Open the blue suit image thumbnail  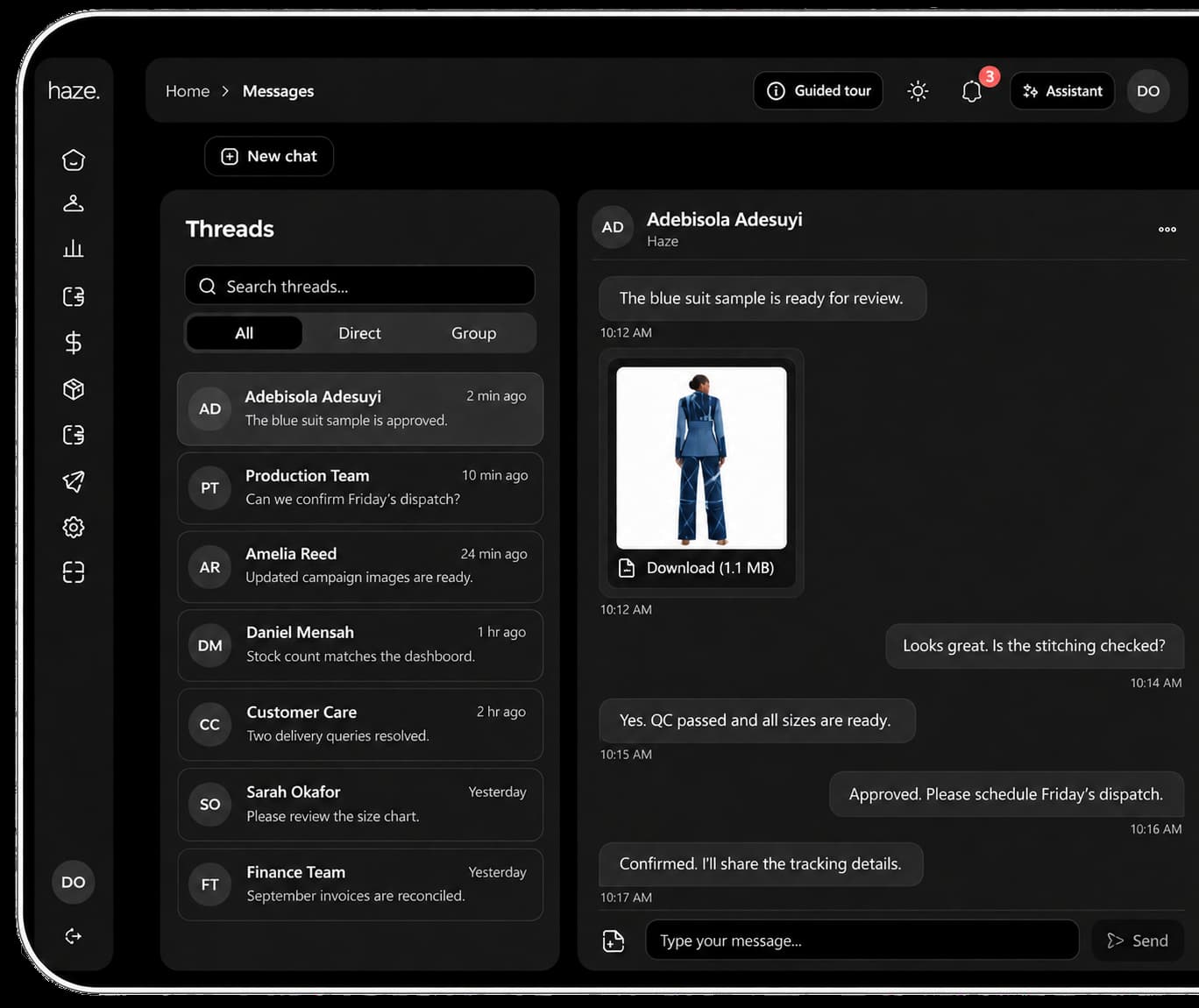pyautogui.click(x=702, y=458)
